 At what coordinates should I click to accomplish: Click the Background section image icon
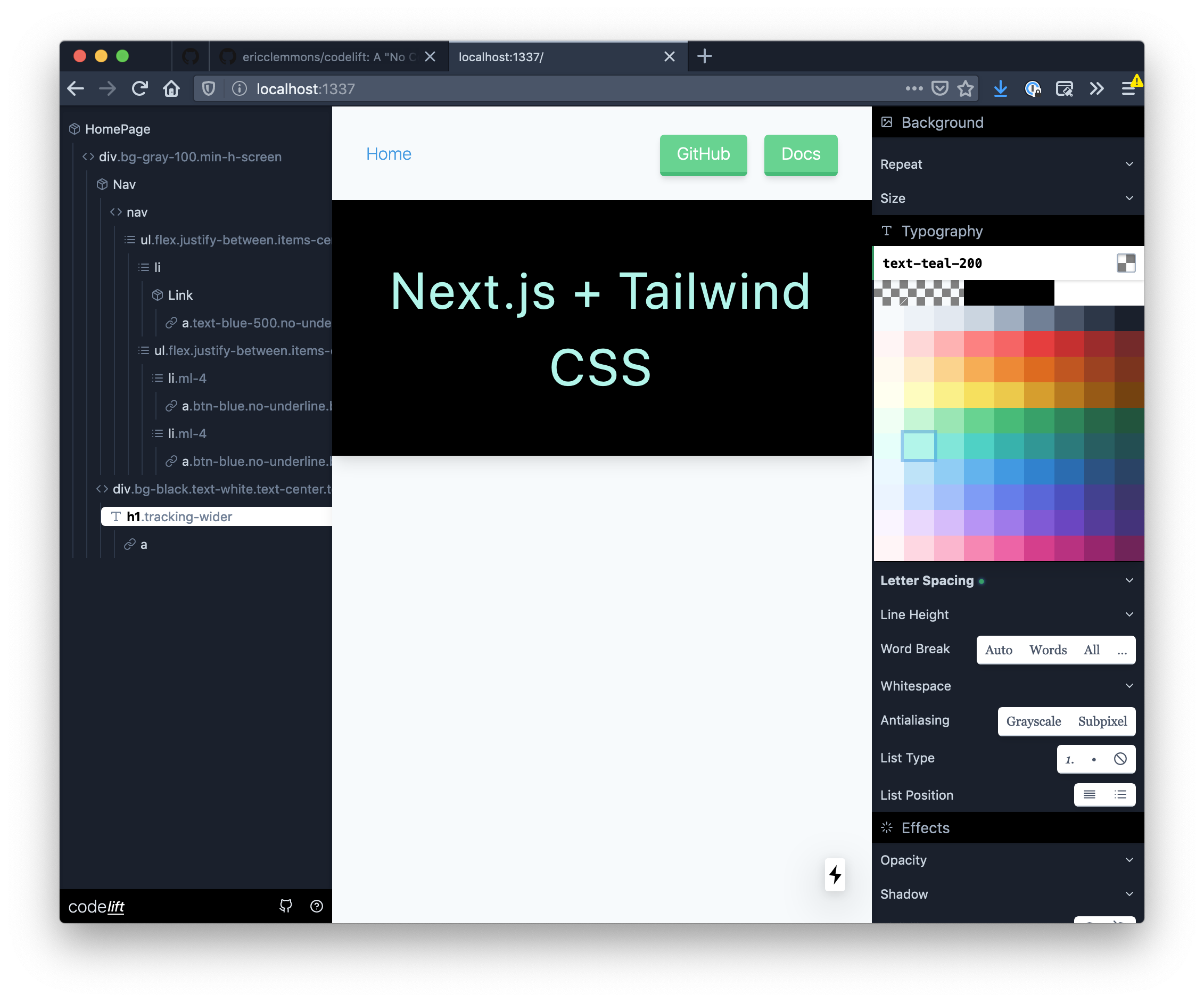pyautogui.click(x=886, y=122)
